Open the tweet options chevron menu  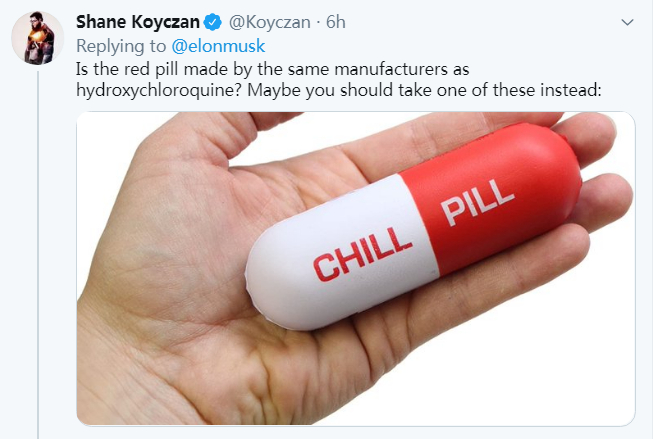(627, 22)
